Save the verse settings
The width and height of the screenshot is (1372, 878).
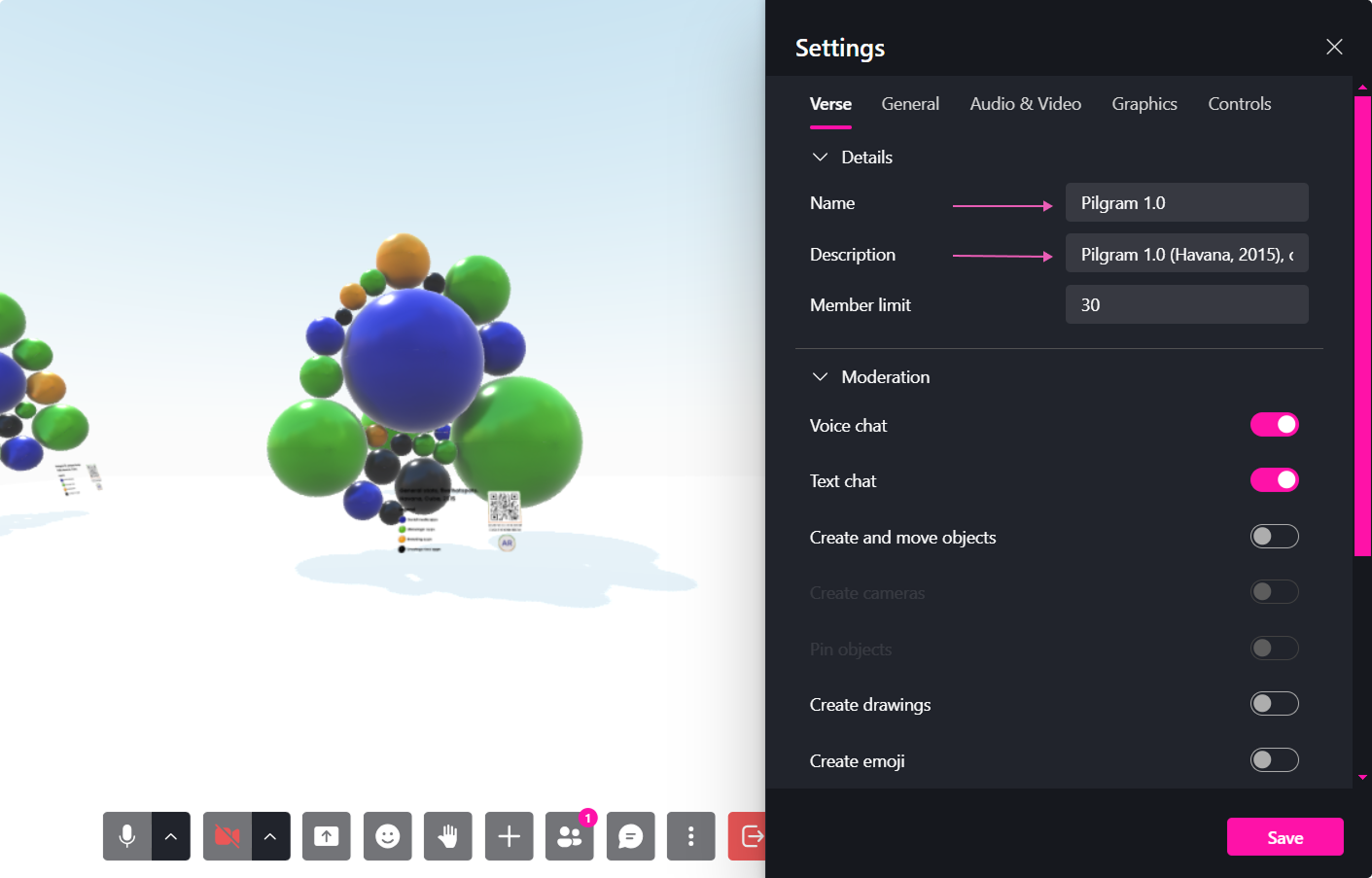pos(1284,836)
